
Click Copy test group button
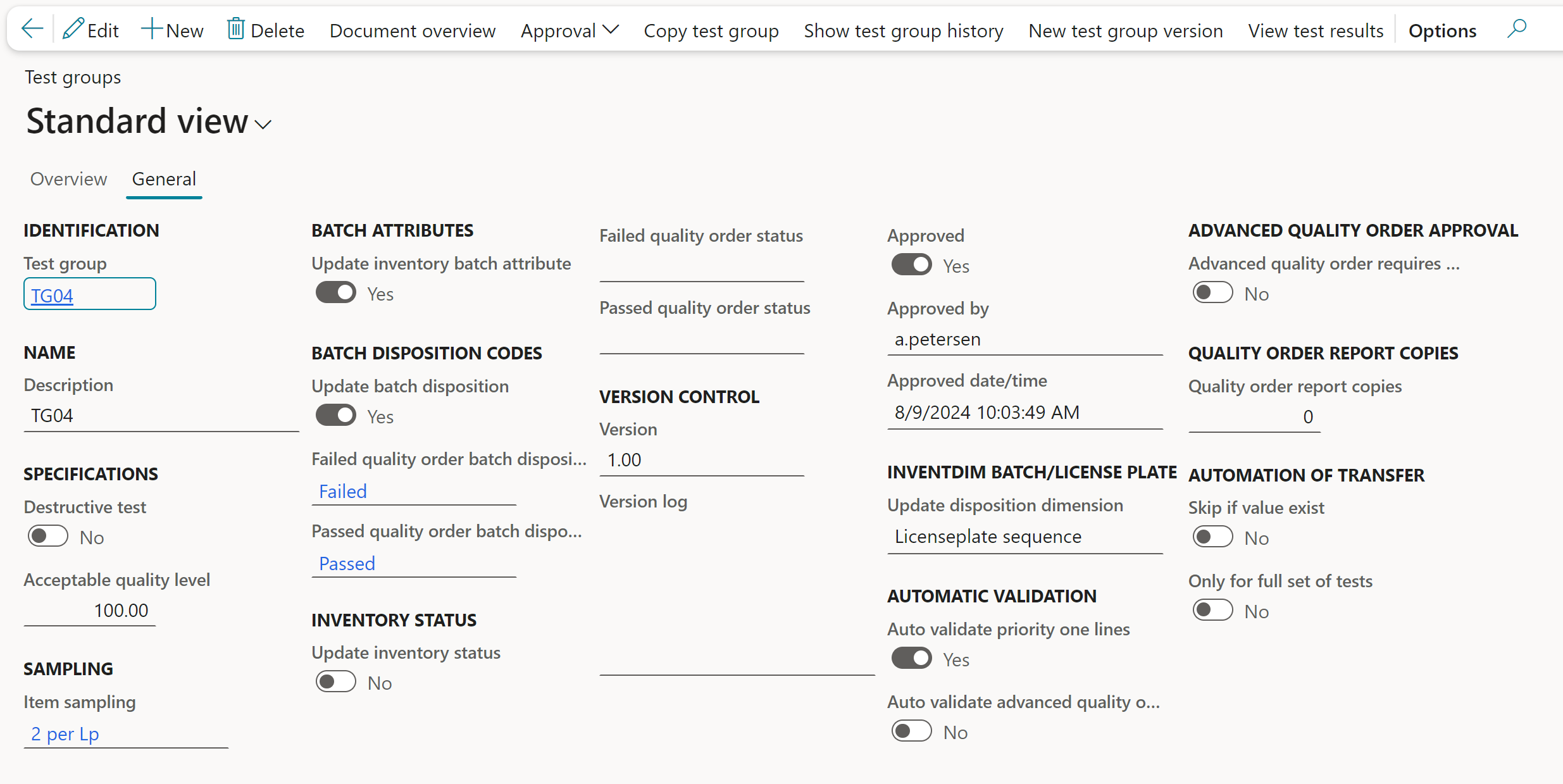tap(711, 30)
